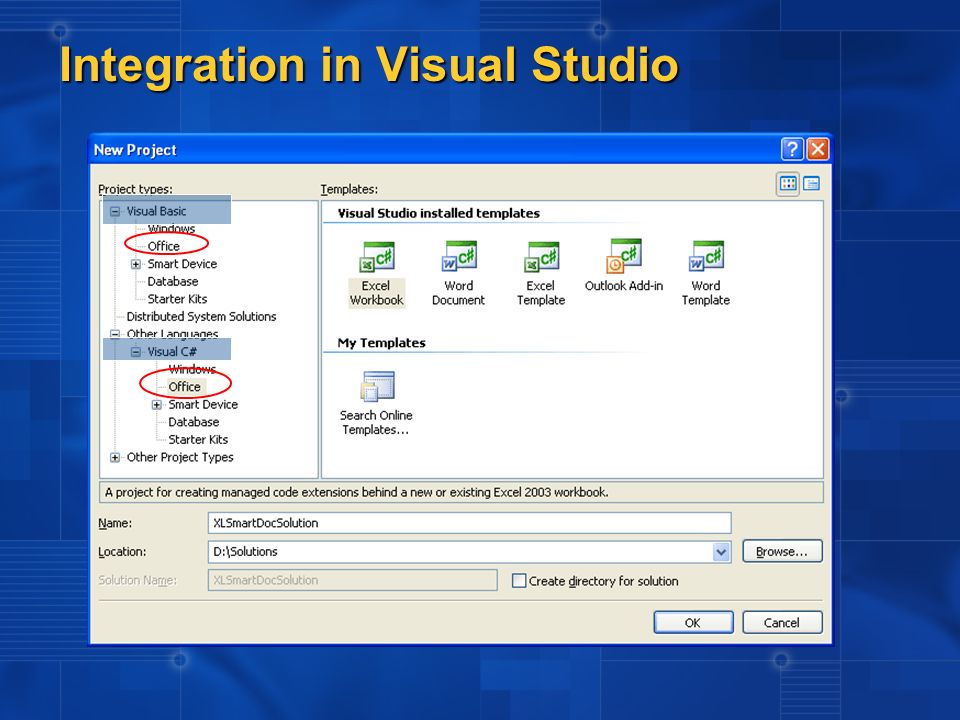The width and height of the screenshot is (960, 720).
Task: Select Starter Kits under Visual Basic
Action: pyautogui.click(x=177, y=299)
